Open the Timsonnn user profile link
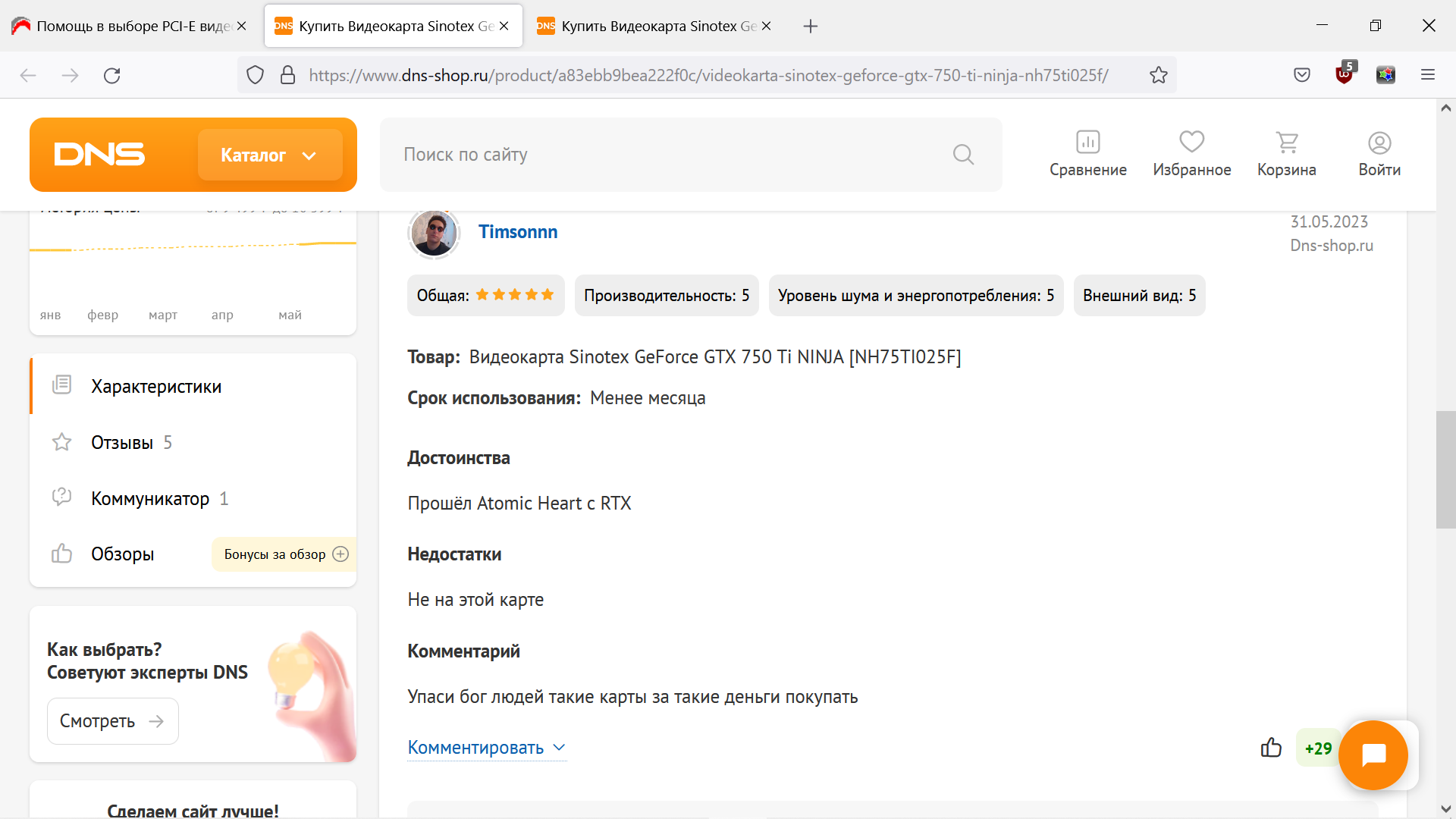The image size is (1456, 819). pos(517,232)
